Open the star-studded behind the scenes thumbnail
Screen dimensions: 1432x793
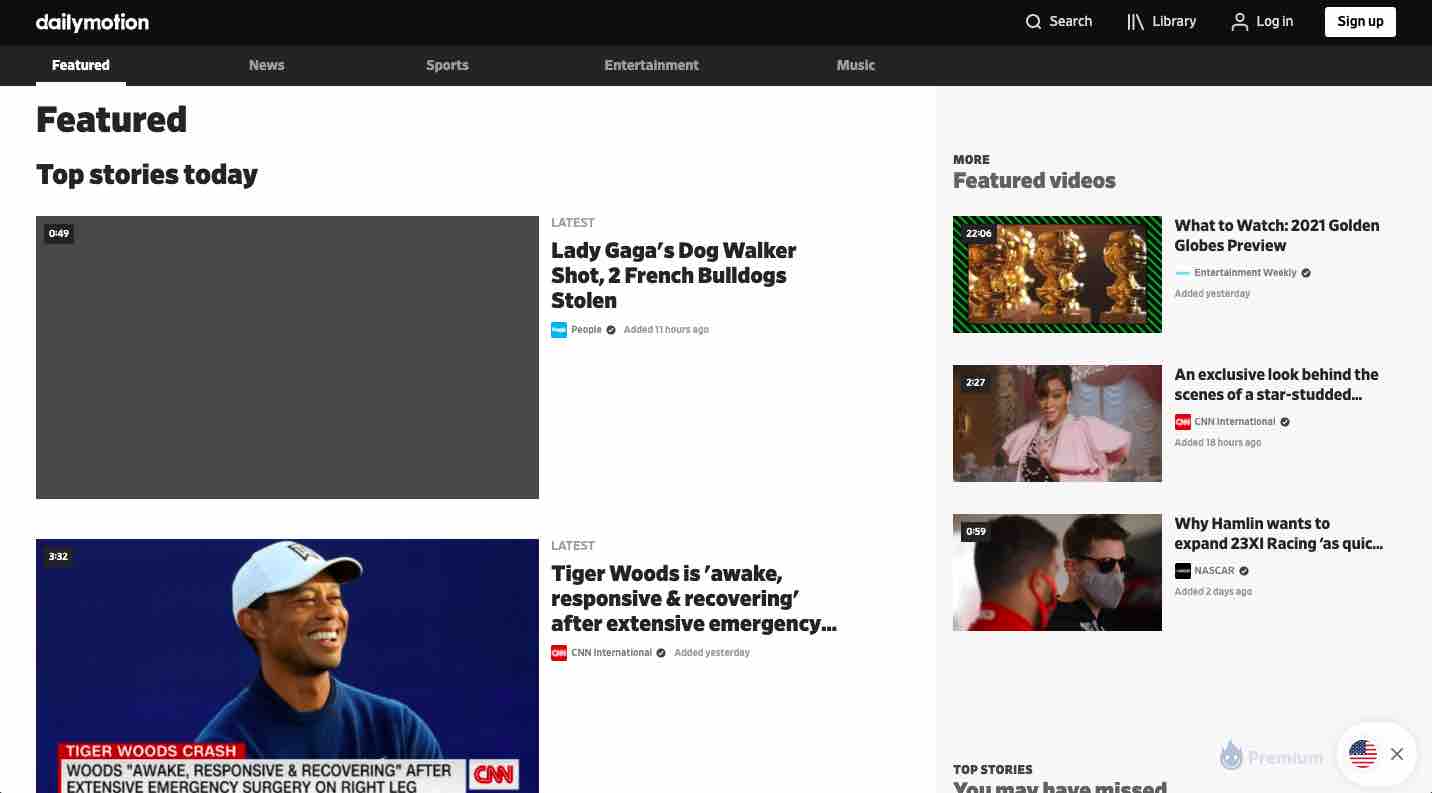[1057, 423]
